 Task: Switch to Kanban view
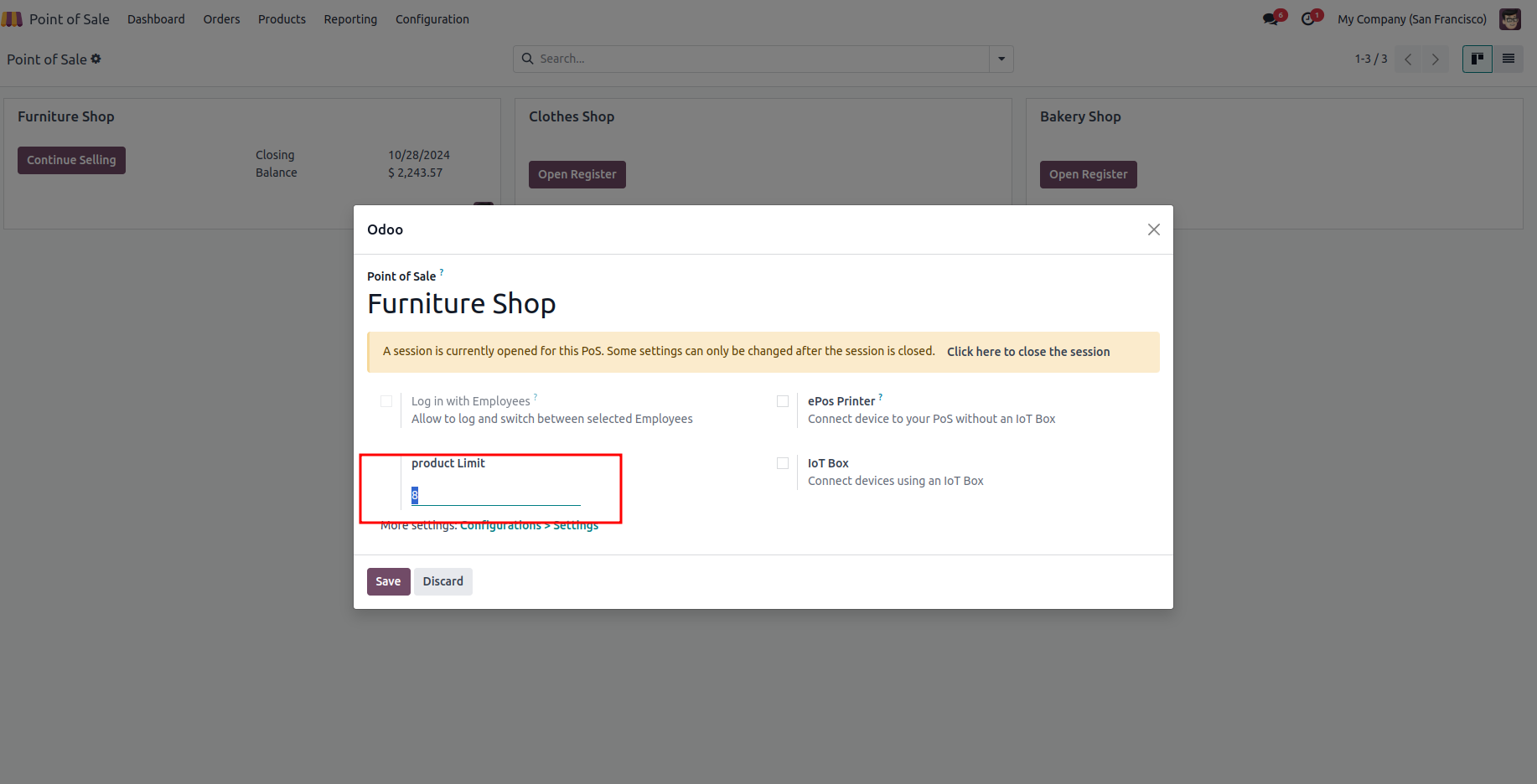click(x=1477, y=59)
